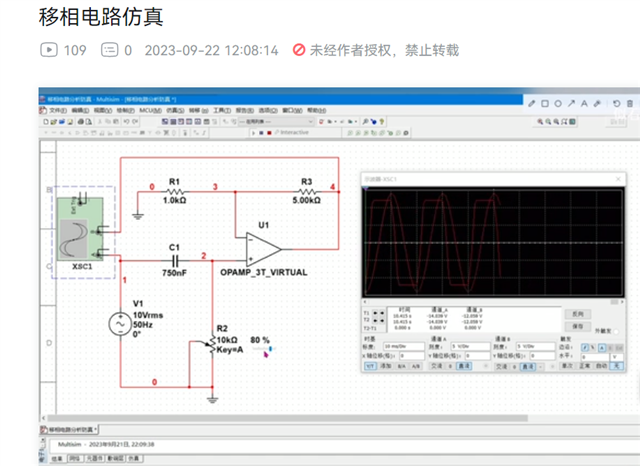
Task: Move T1 cursor right with arrow
Action: point(382,313)
